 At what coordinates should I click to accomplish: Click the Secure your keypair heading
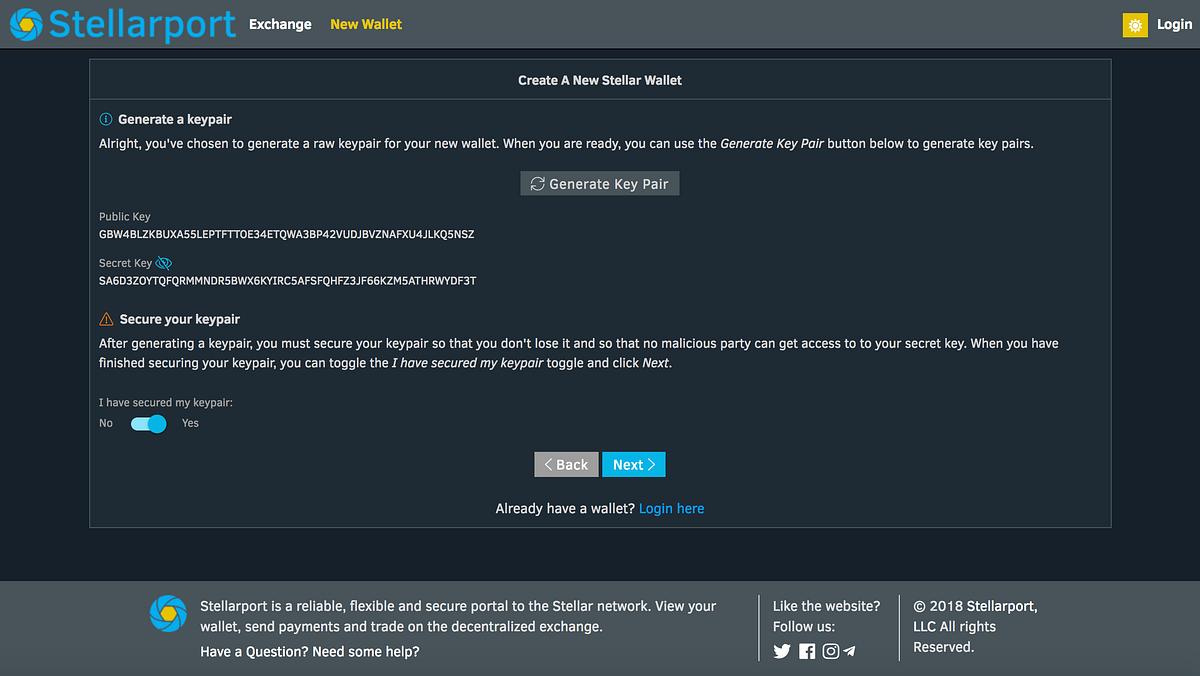coord(180,319)
